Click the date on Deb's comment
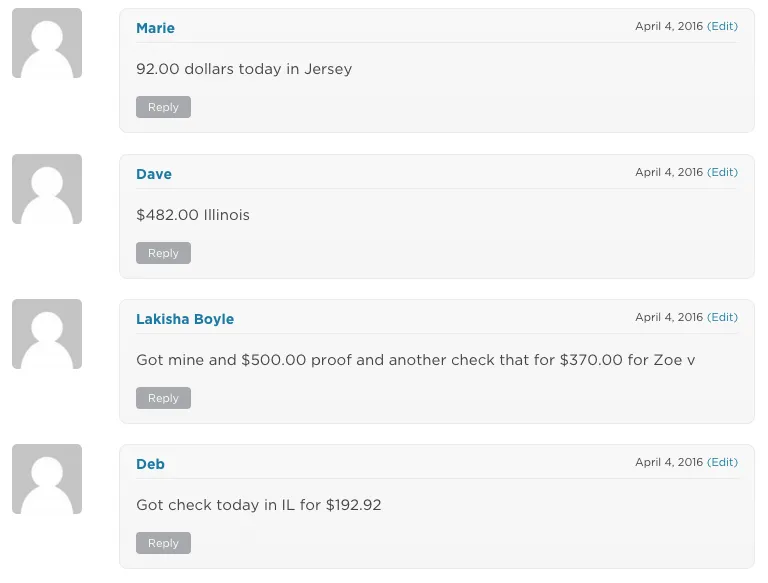 pyautogui.click(x=669, y=462)
